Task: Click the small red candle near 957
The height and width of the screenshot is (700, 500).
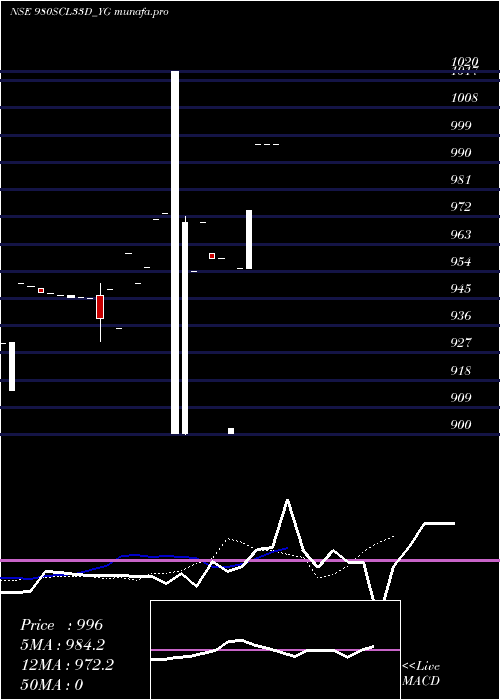Action: coord(212,256)
